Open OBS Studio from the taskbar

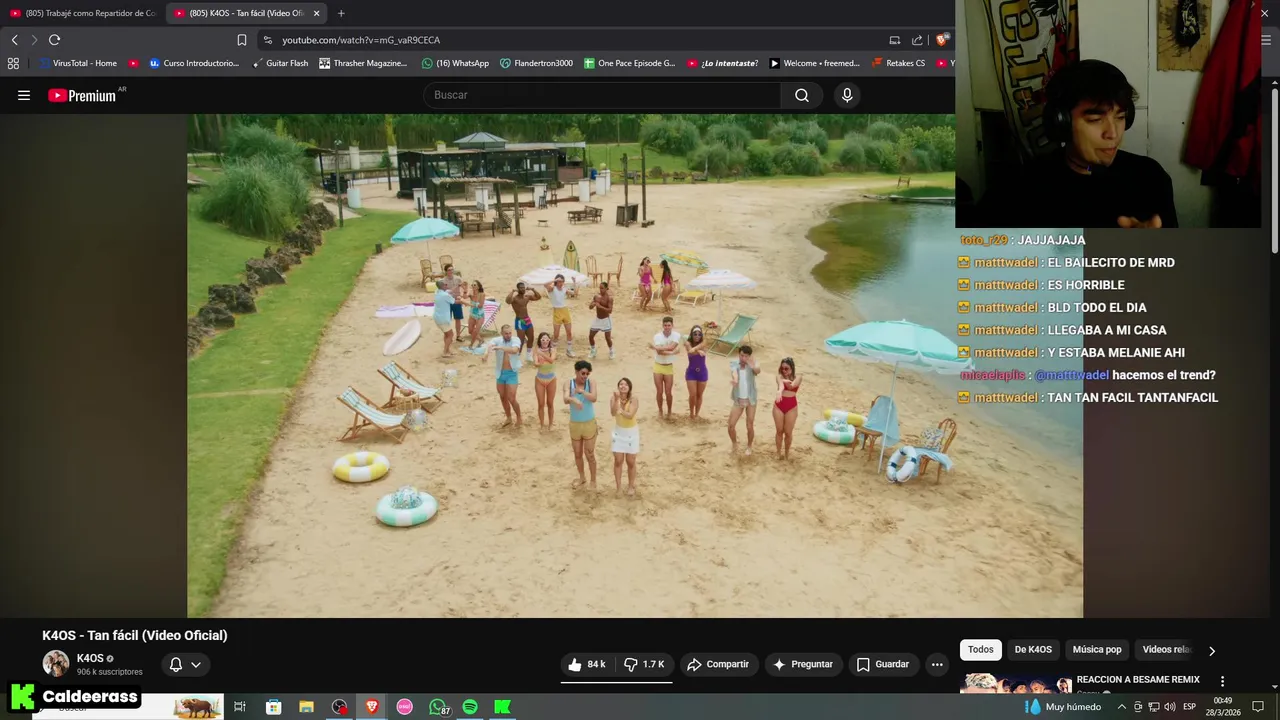coord(339,707)
